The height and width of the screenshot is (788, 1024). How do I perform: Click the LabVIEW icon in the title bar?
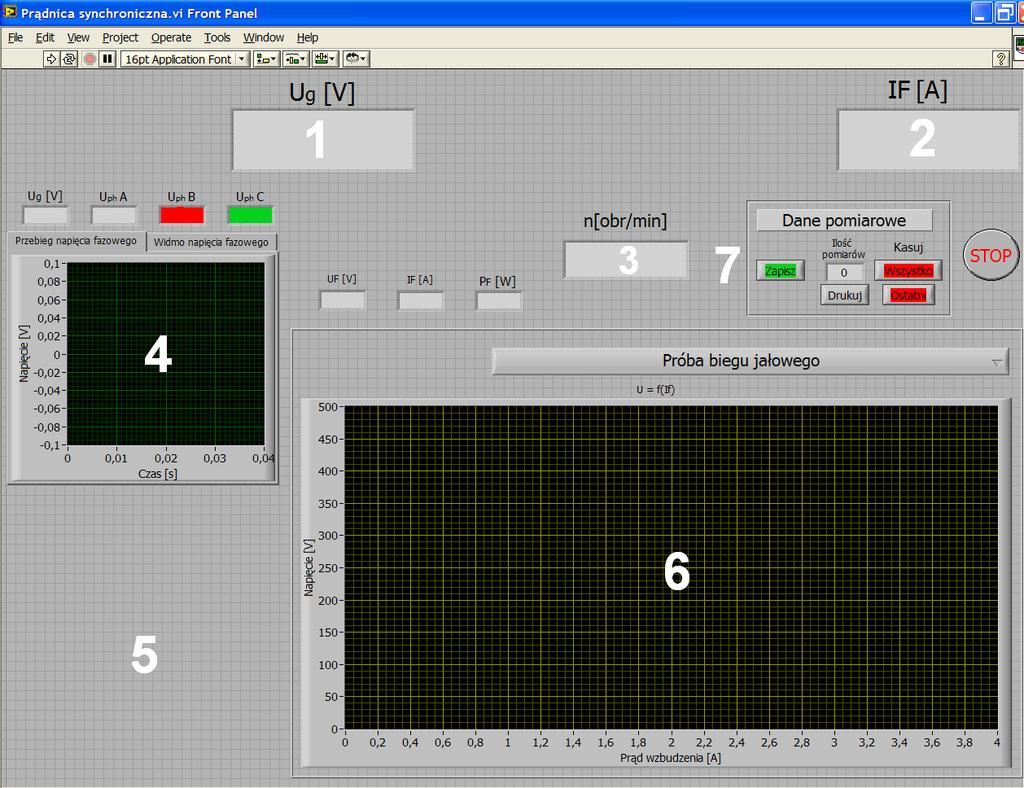pyautogui.click(x=10, y=12)
